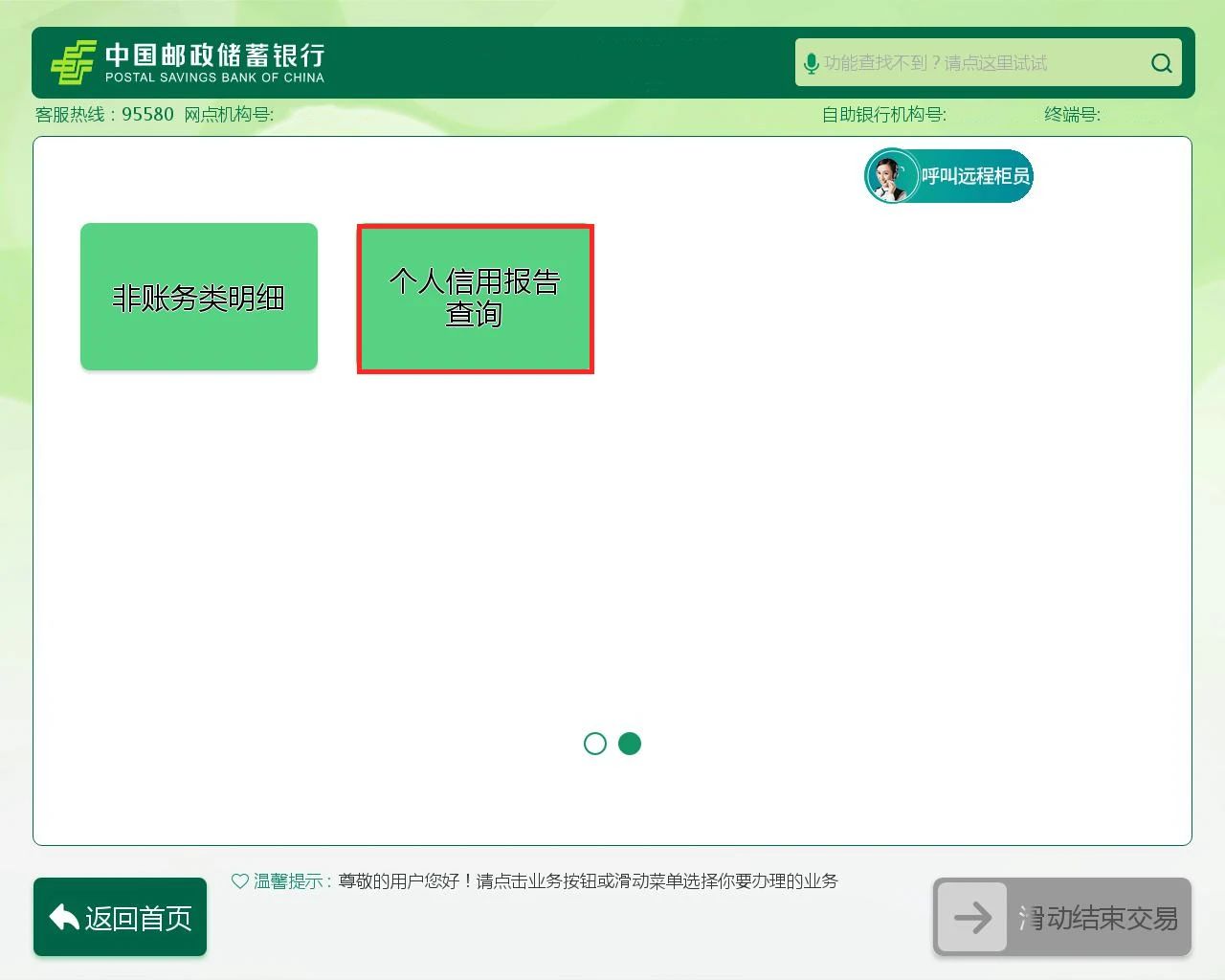This screenshot has width=1225, height=980.
Task: Click the 自助银行机构号 label
Action: pyautogui.click(x=883, y=115)
